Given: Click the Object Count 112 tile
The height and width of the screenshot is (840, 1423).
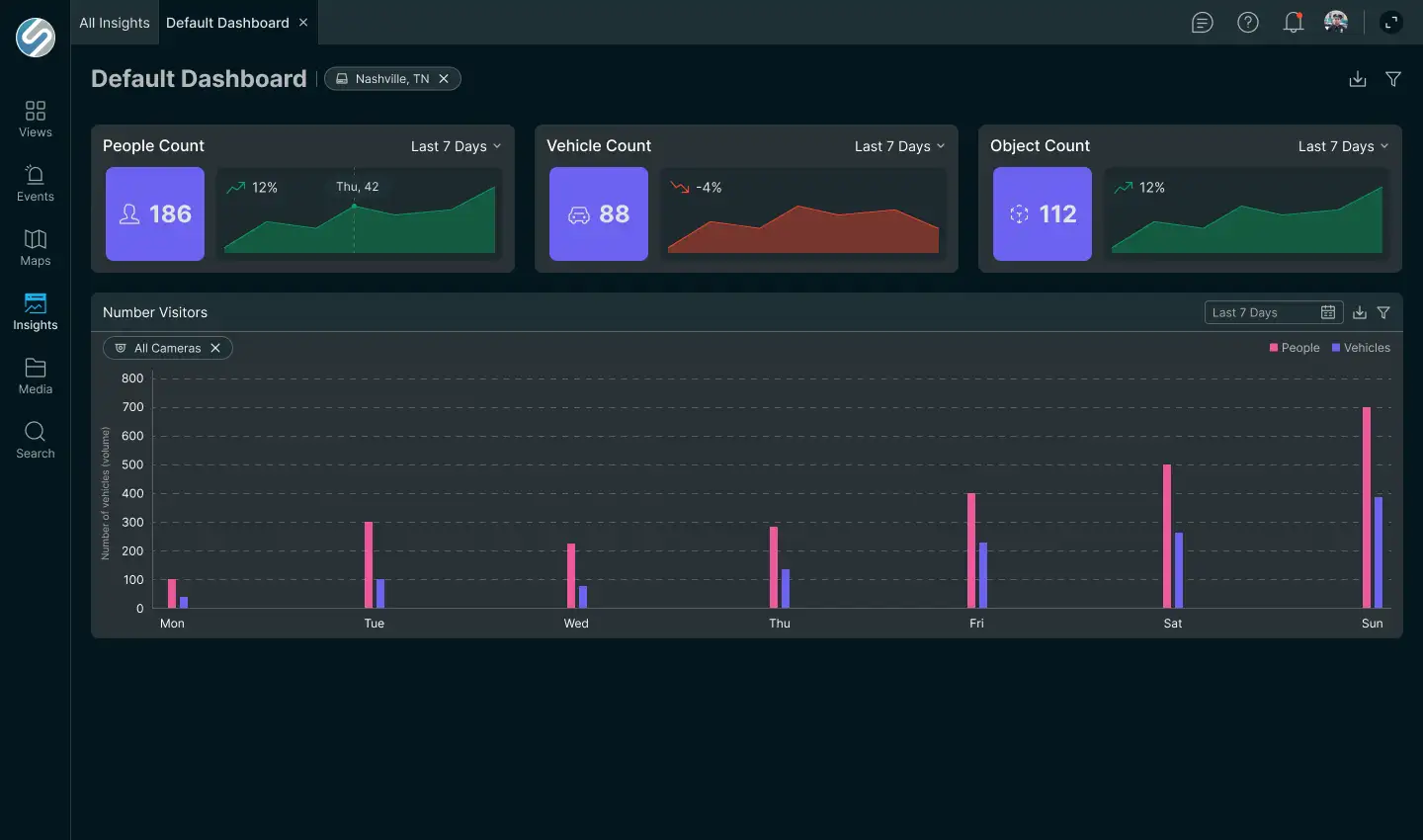Looking at the screenshot, I should point(1043,213).
